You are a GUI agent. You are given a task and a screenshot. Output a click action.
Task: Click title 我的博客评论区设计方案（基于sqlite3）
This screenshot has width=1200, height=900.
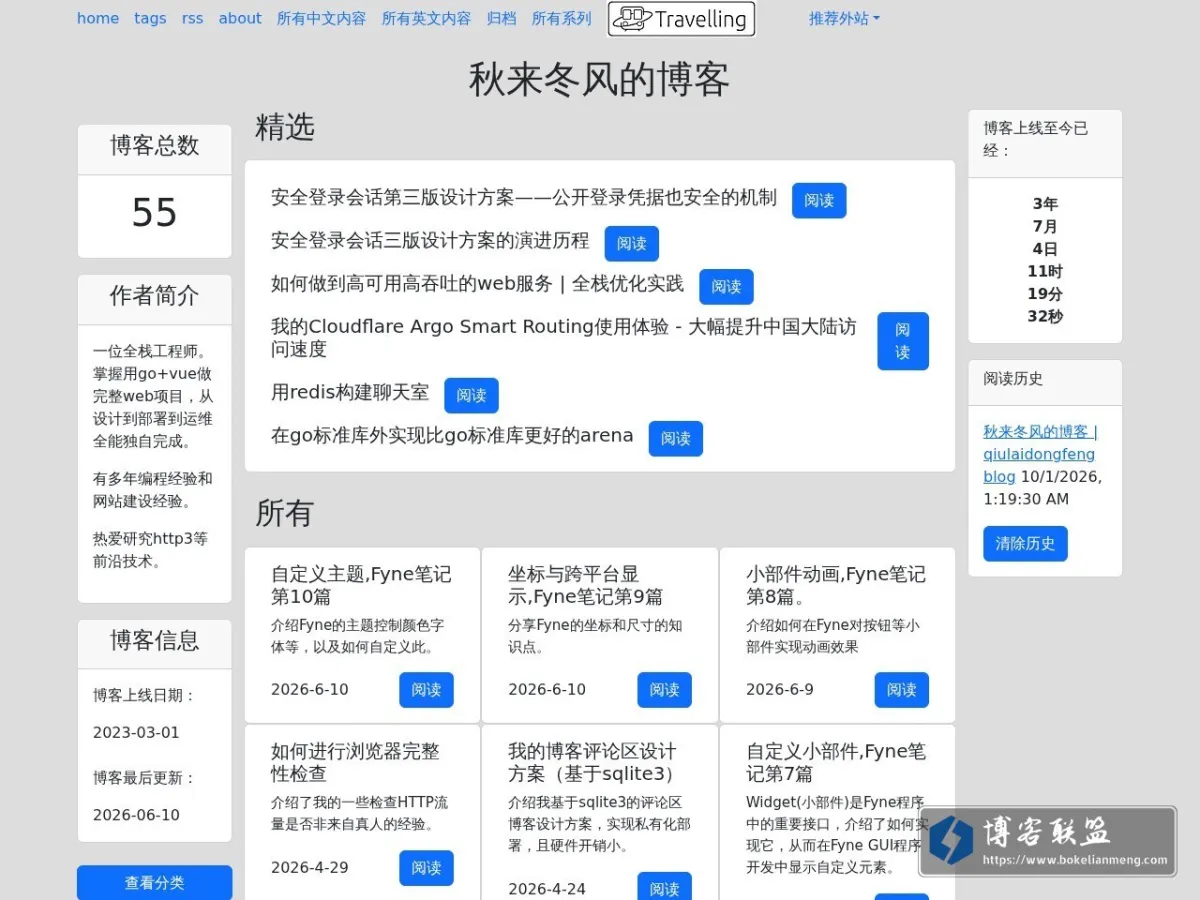point(593,762)
